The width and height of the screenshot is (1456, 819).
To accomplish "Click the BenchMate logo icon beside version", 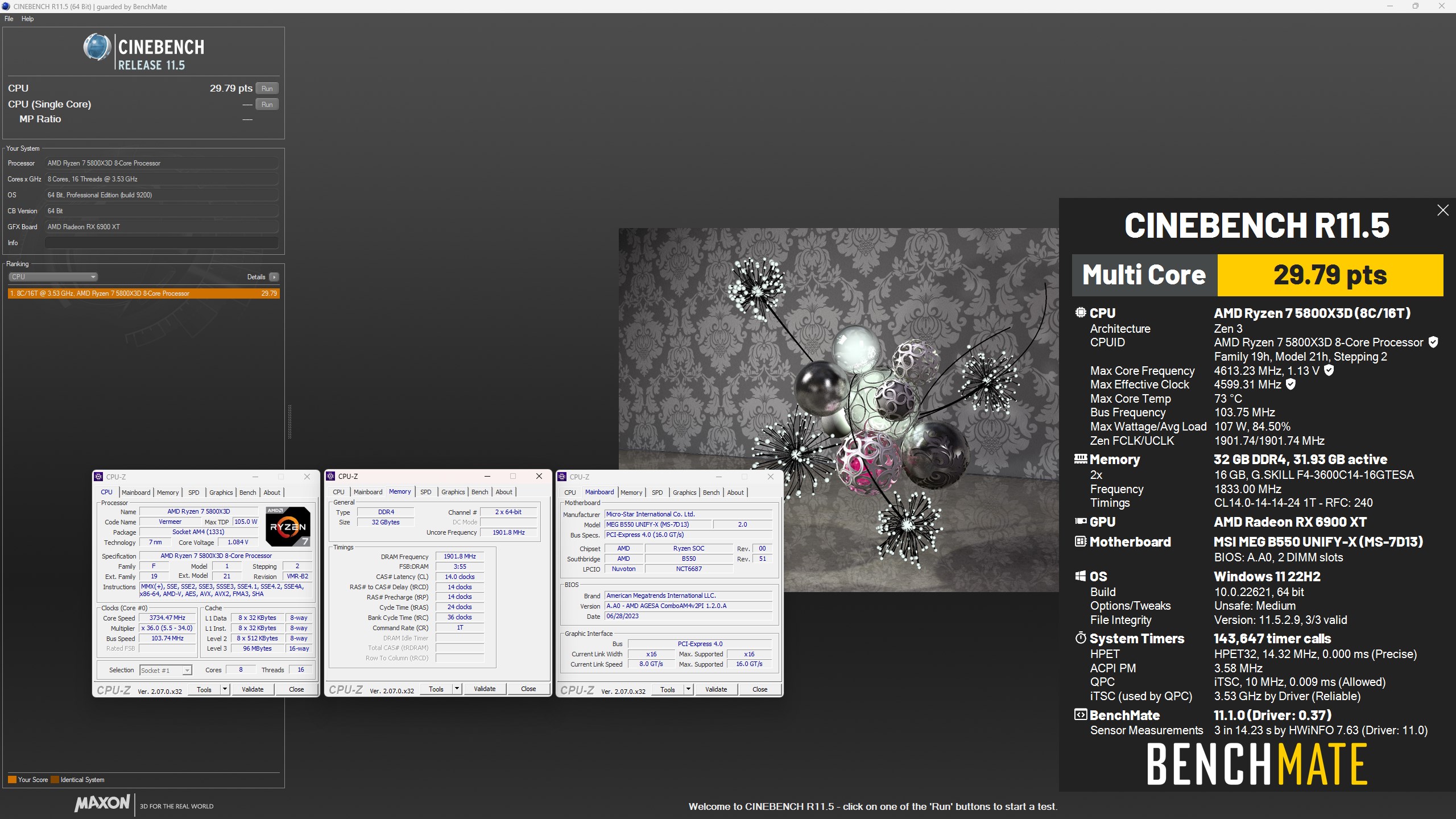I will coord(1081,714).
